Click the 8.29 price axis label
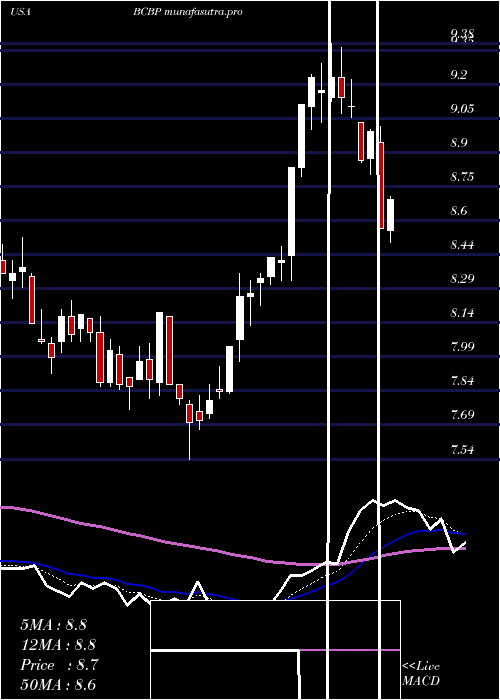Screen dimensions: 500x700 click(462, 278)
